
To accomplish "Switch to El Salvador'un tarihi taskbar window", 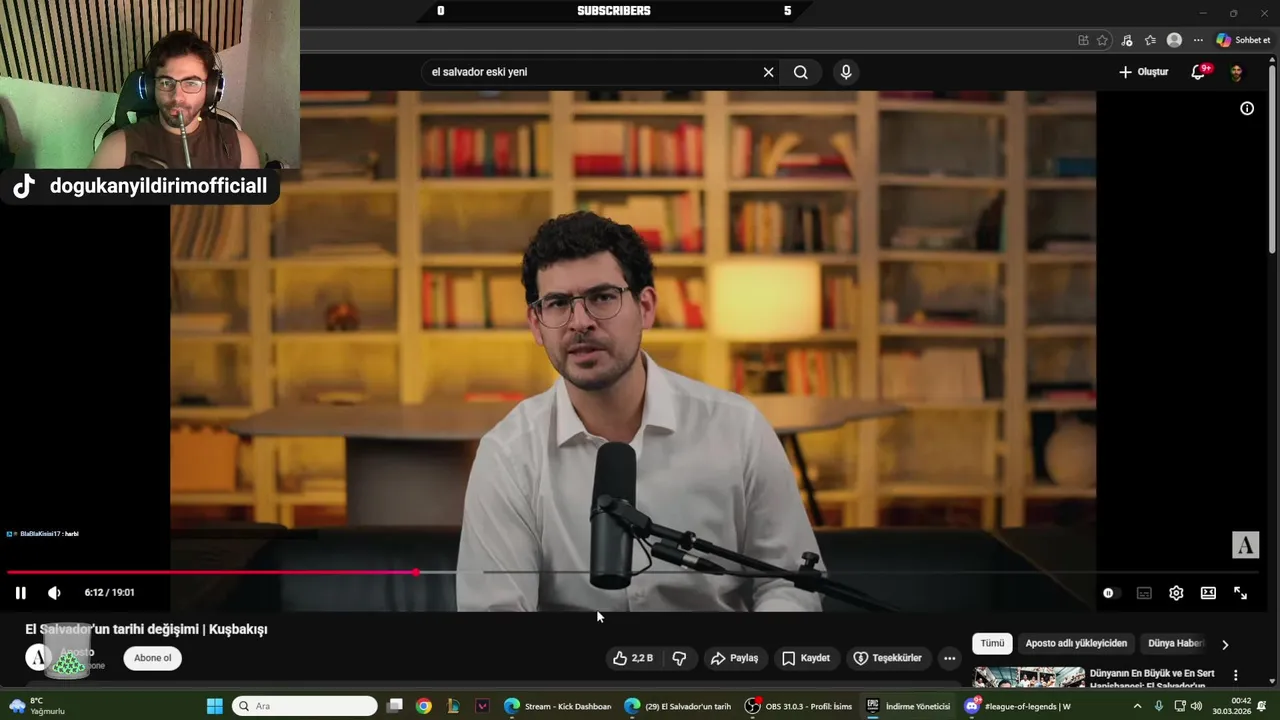I will point(679,706).
